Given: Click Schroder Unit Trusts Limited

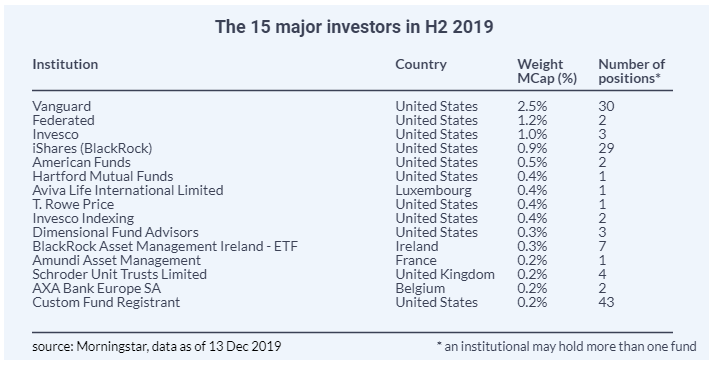Looking at the screenshot, I should point(119,274).
